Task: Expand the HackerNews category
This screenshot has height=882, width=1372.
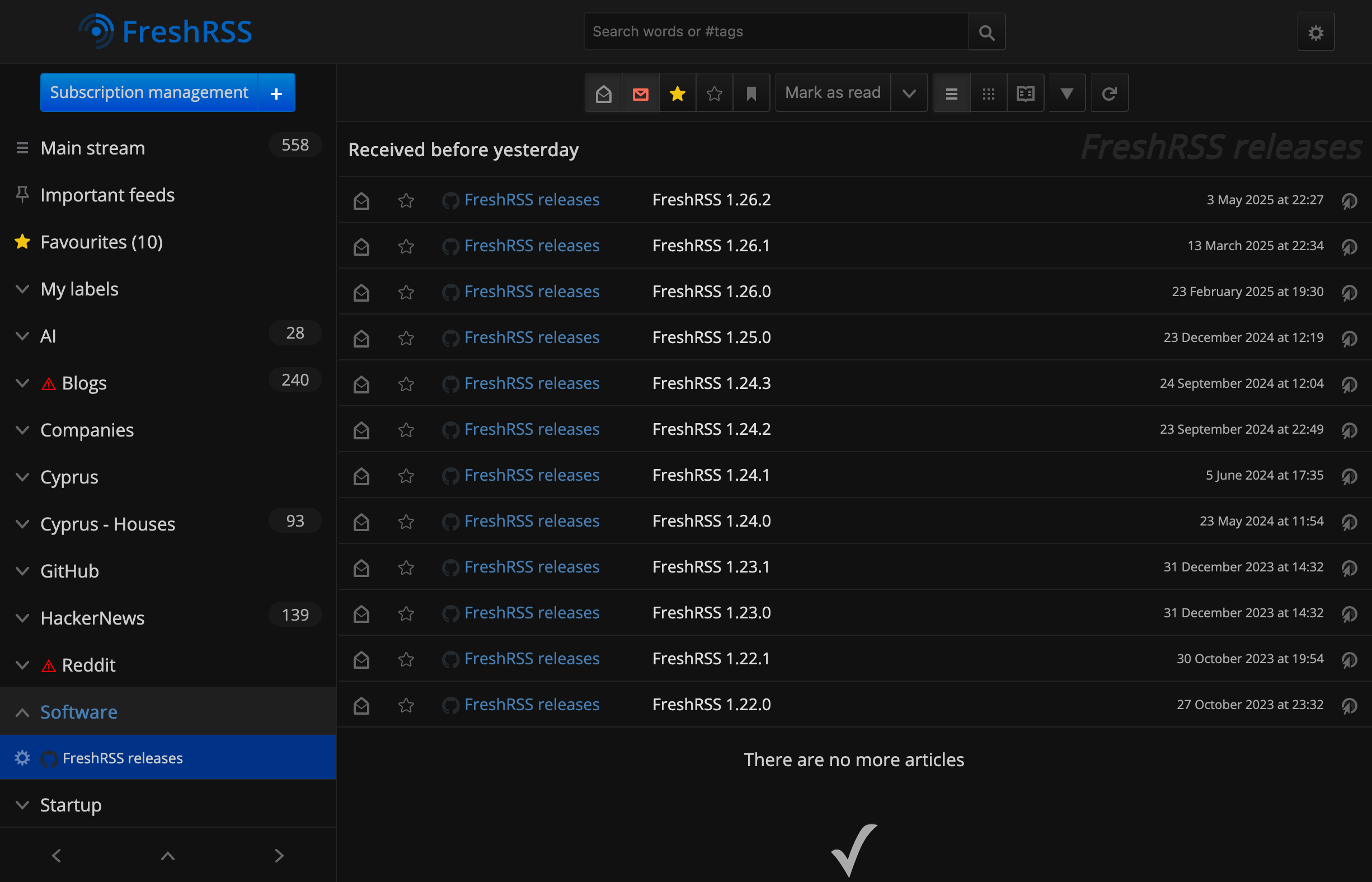Action: pos(22,618)
